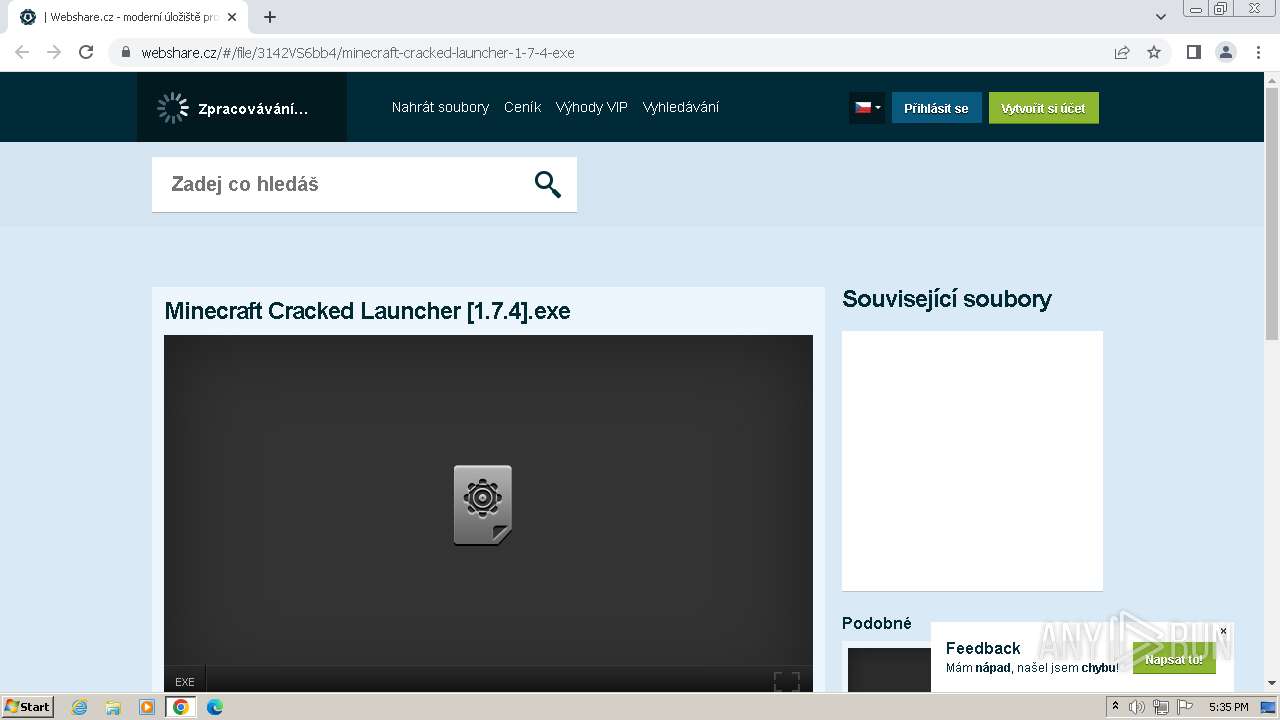The image size is (1280, 720).
Task: Close the Feedback popup
Action: tap(1223, 631)
